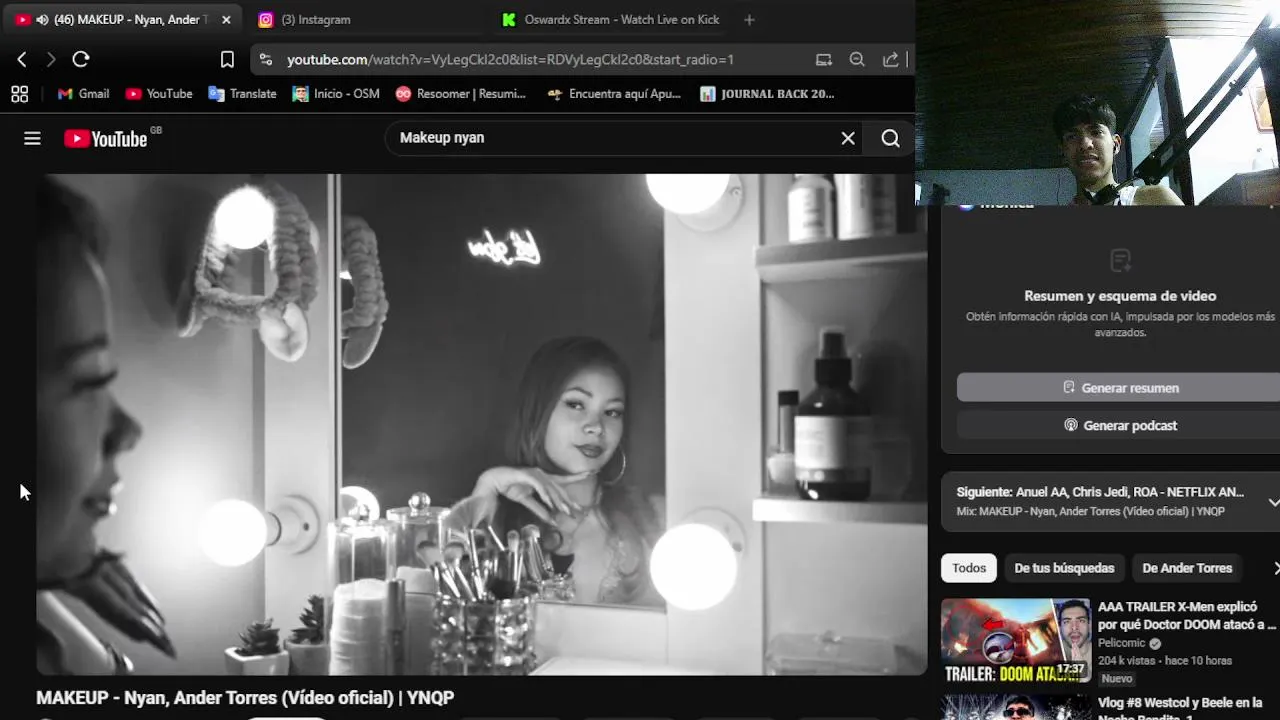1280x720 pixels.
Task: Select the Todos filter chip
Action: coord(969,568)
